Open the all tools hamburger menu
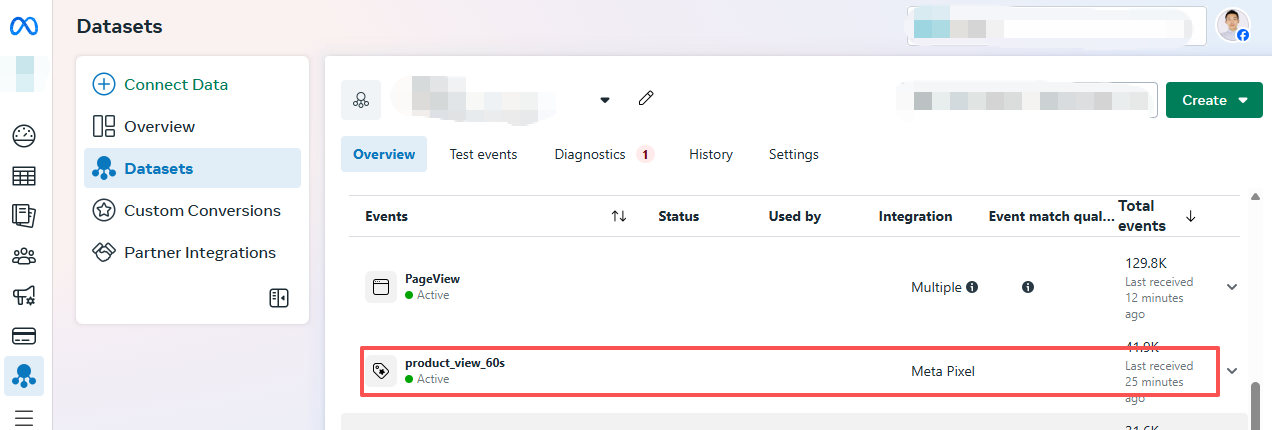Image resolution: width=1272 pixels, height=430 pixels. click(24, 417)
